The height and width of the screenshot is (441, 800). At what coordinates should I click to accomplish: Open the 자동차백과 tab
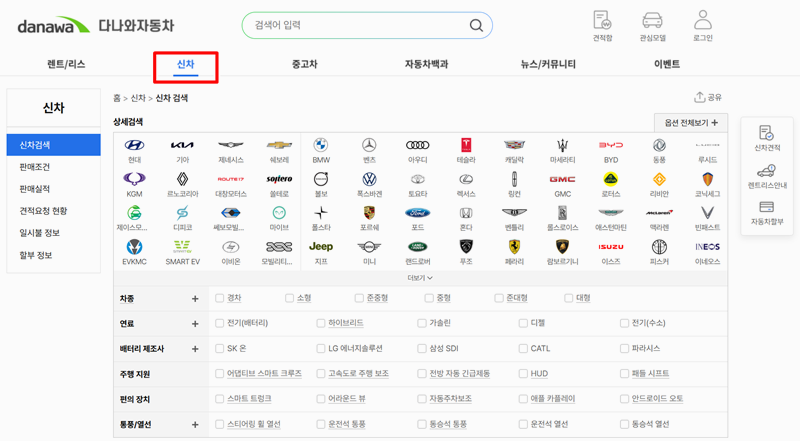[427, 64]
